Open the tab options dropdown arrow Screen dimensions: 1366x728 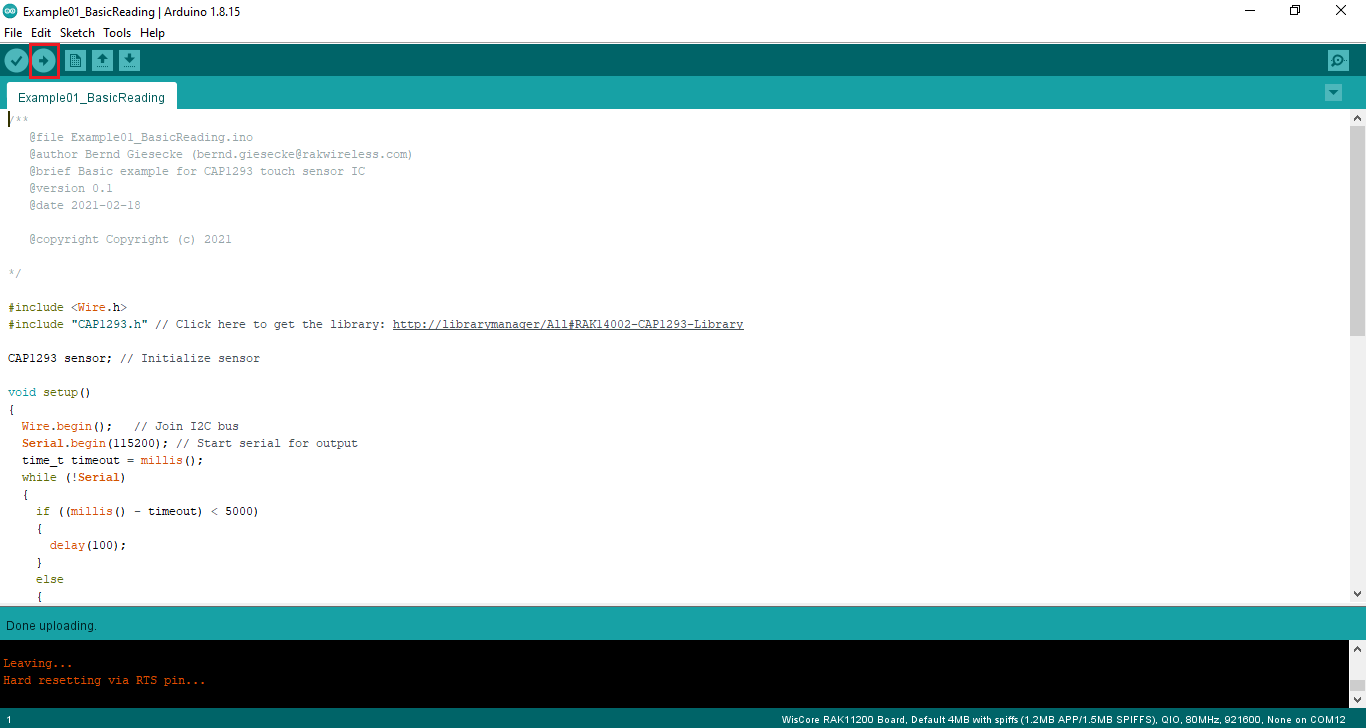pos(1333,93)
